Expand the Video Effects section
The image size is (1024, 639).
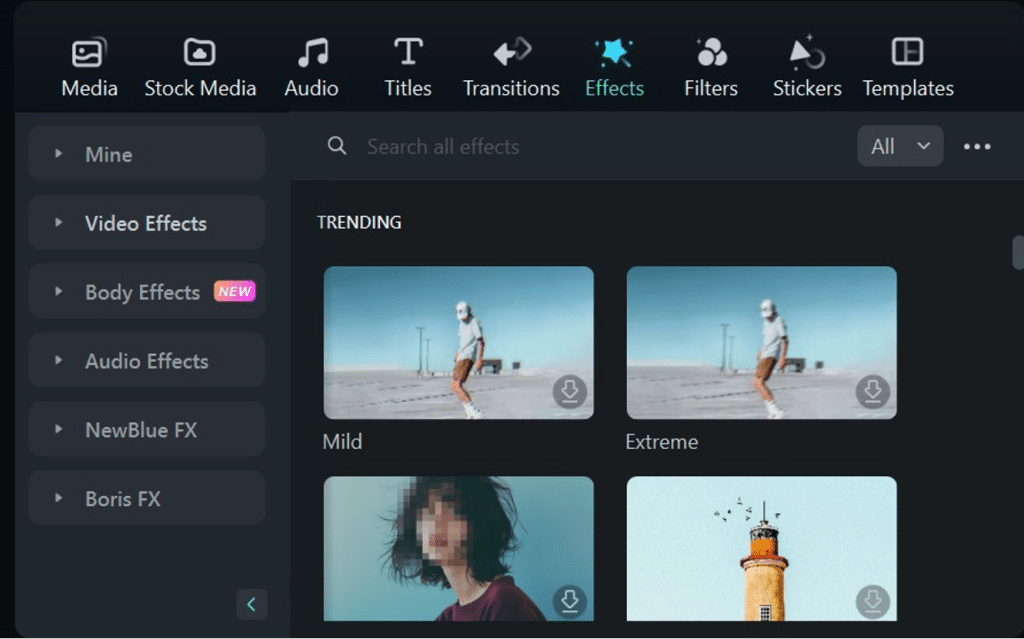click(x=146, y=223)
